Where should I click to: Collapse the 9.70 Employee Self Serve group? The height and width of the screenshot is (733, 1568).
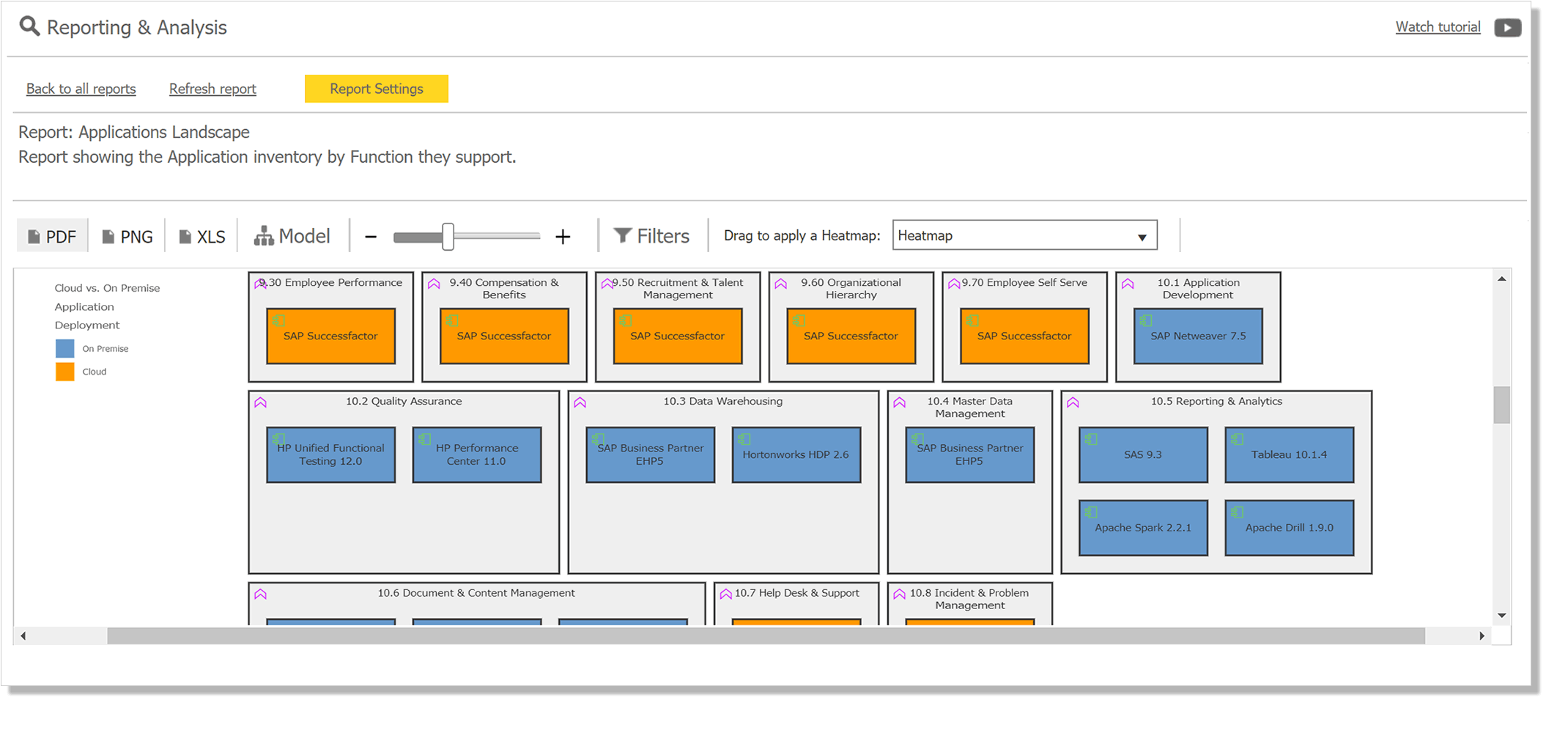tap(954, 284)
